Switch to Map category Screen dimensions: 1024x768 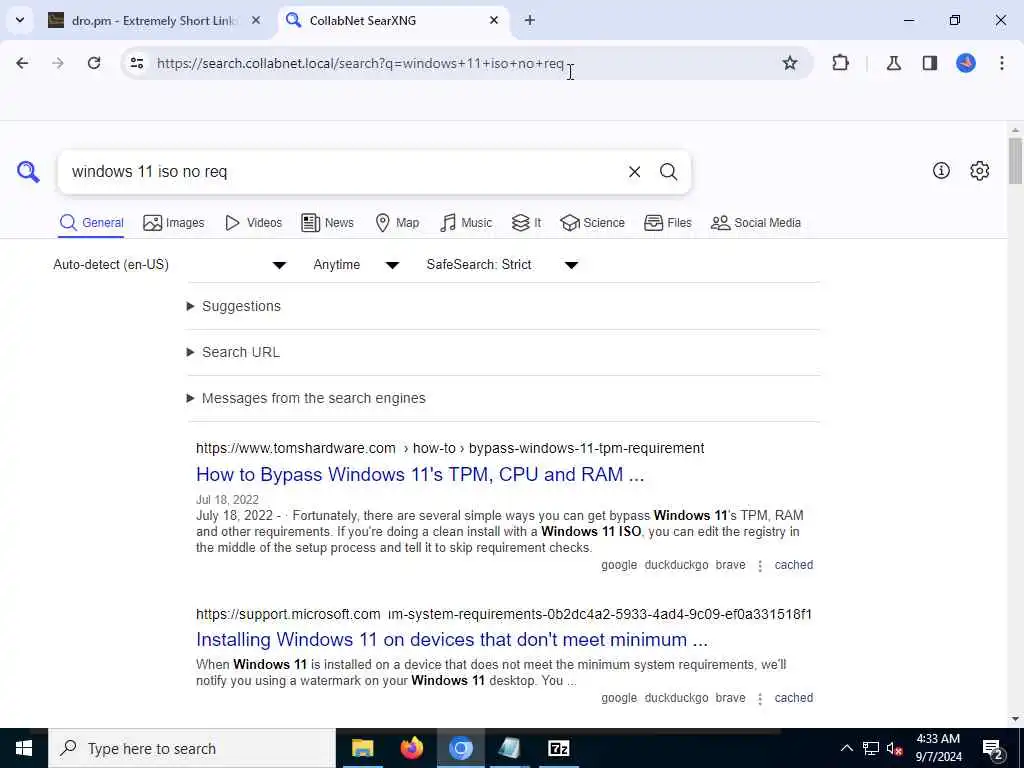pos(397,223)
